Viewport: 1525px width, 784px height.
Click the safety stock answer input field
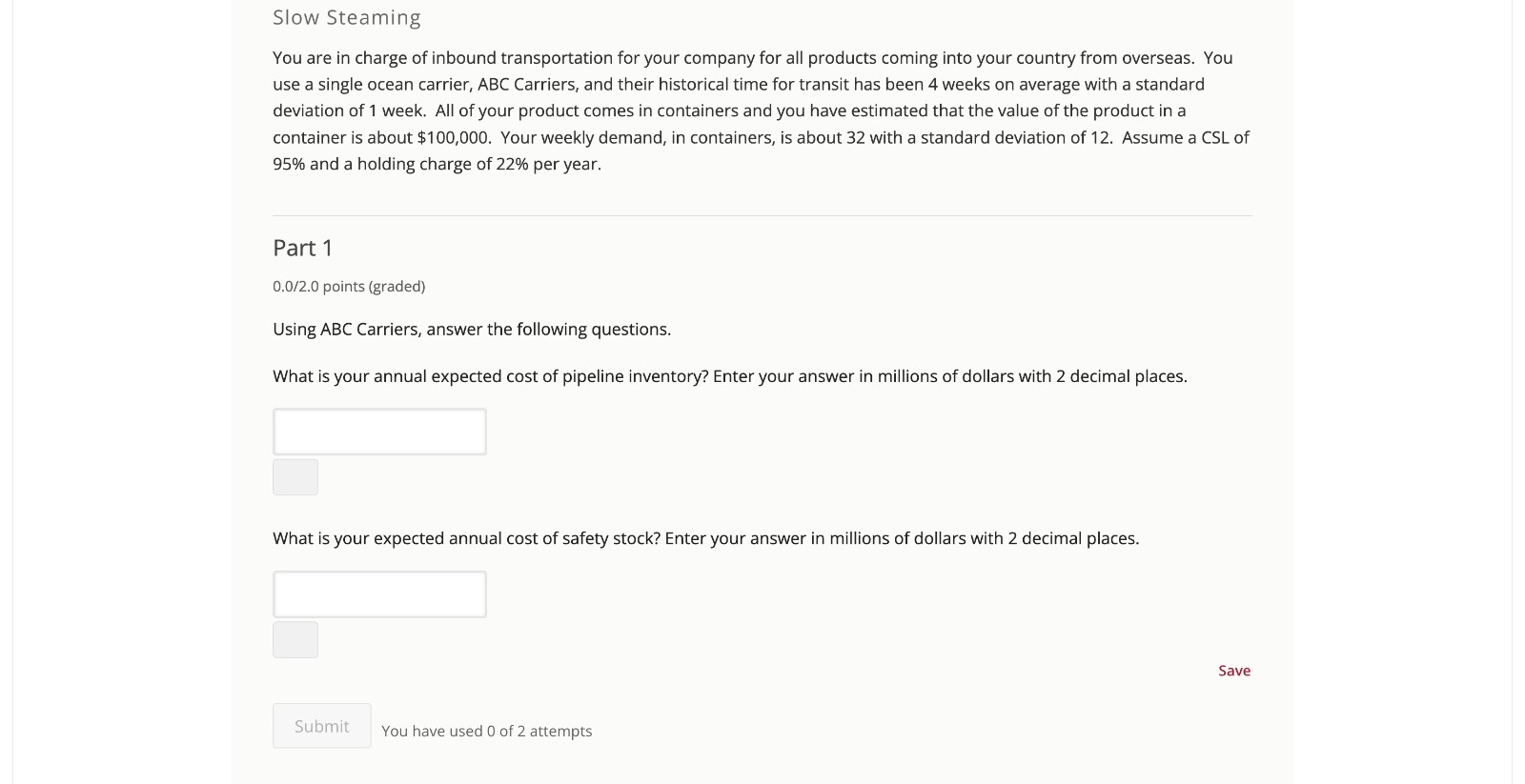[379, 593]
